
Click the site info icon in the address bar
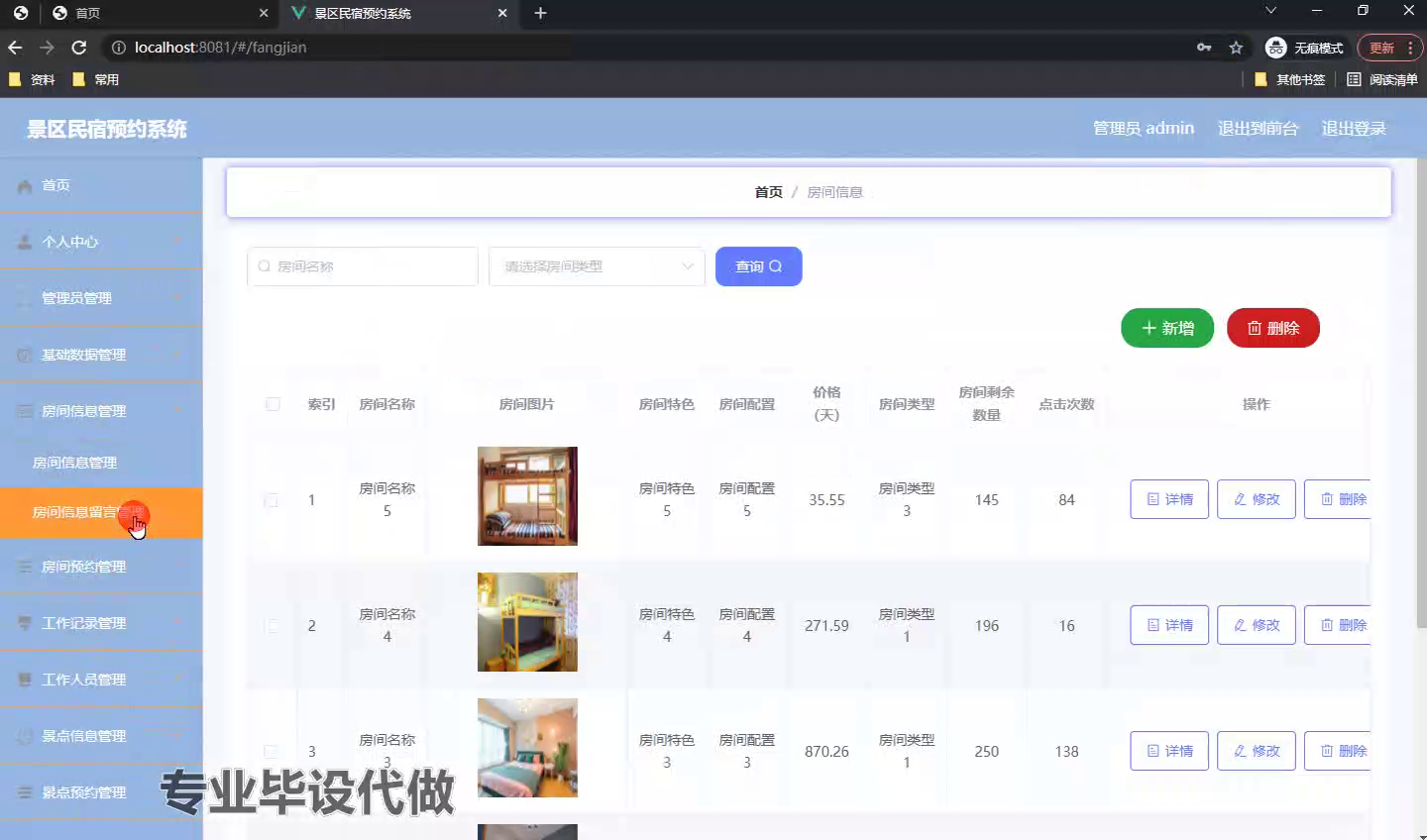[x=118, y=48]
